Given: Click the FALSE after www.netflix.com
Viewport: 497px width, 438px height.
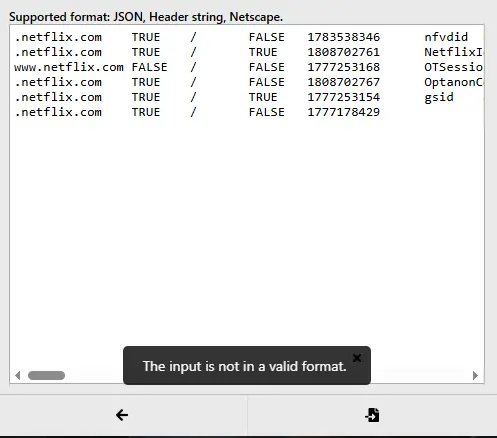Looking at the screenshot, I should tap(149, 67).
